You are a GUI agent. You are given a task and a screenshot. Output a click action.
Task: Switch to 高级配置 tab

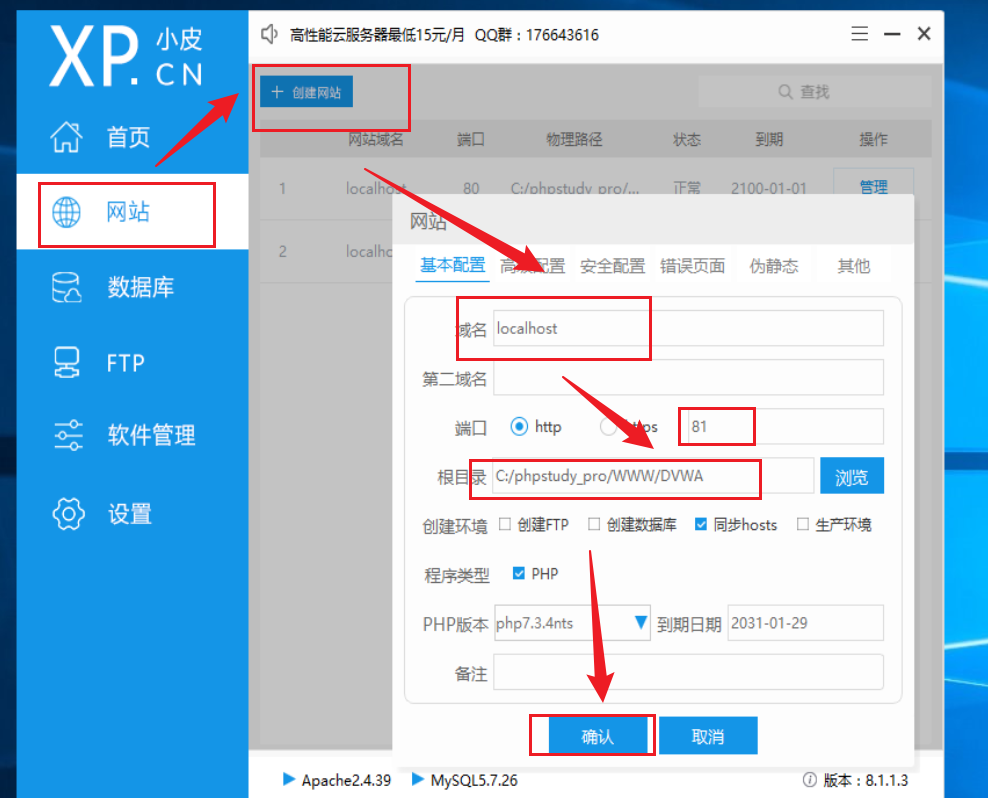532,266
